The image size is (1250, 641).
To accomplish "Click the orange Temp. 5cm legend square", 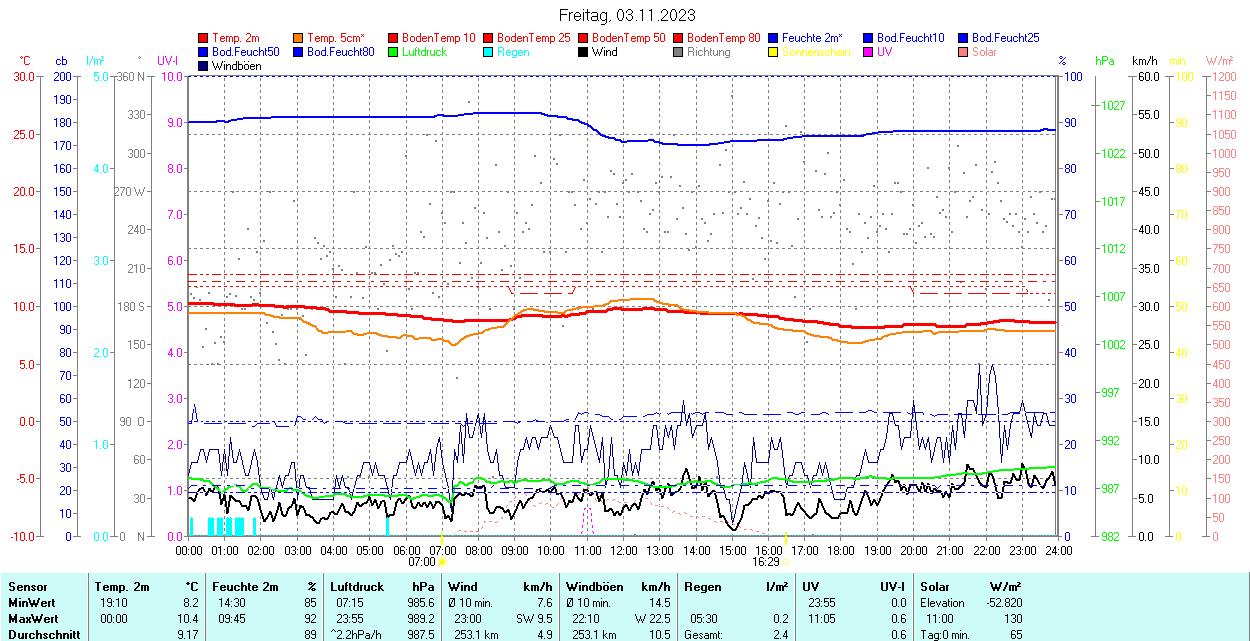I will pos(299,38).
